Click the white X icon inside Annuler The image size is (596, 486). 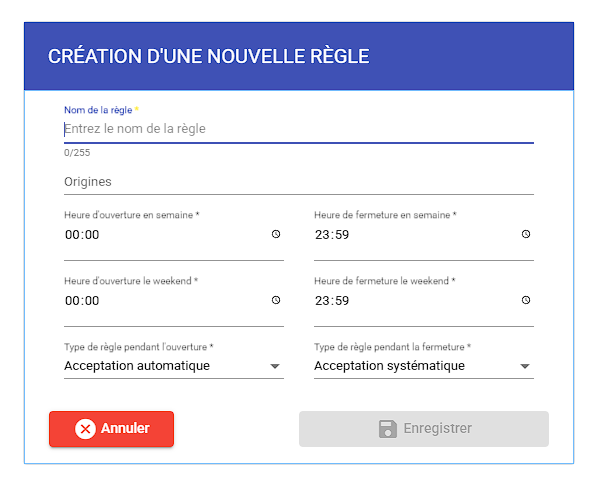pyautogui.click(x=86, y=429)
